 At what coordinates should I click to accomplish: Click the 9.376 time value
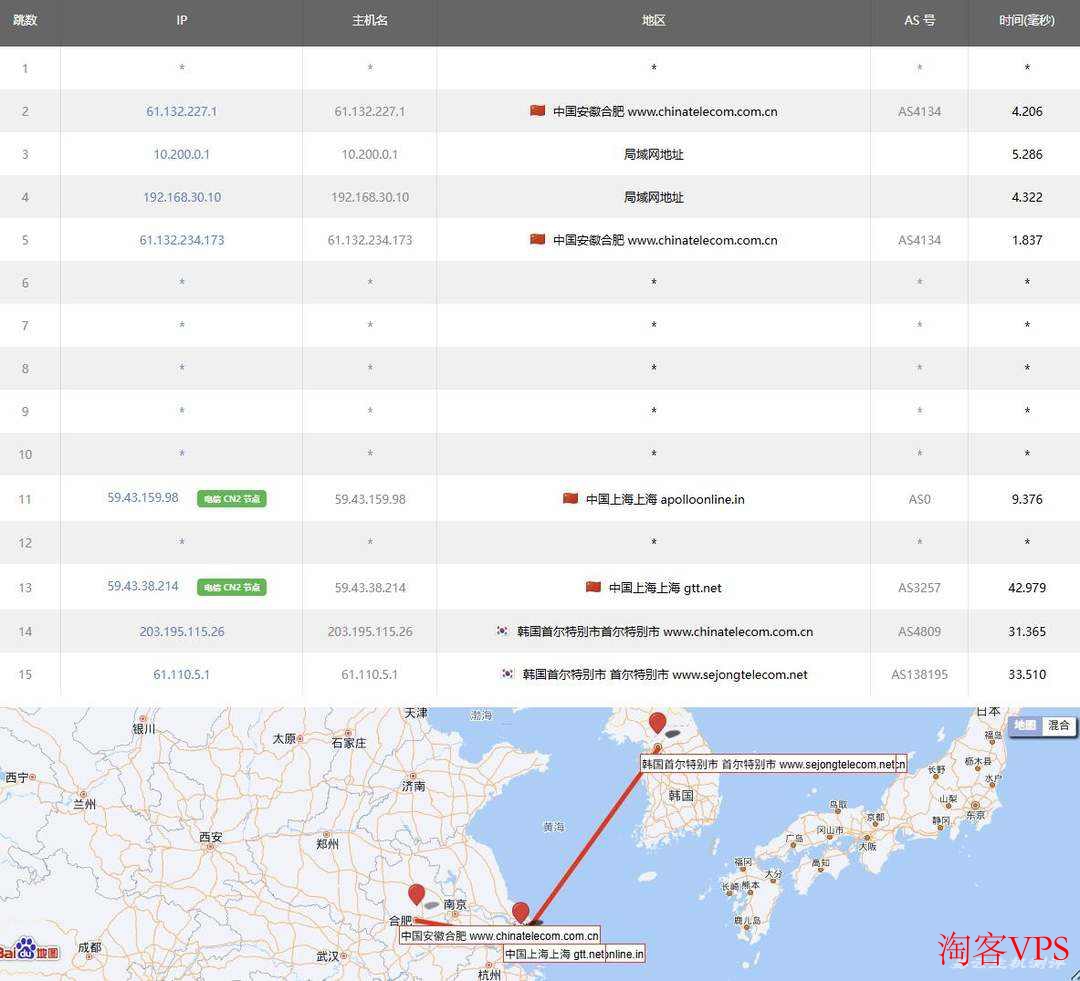(1027, 499)
